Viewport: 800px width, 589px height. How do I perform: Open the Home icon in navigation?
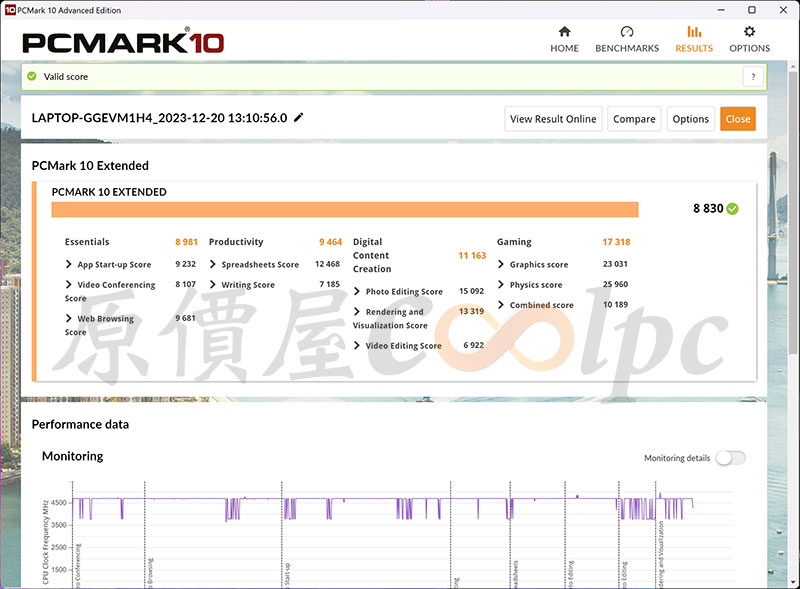[x=564, y=32]
